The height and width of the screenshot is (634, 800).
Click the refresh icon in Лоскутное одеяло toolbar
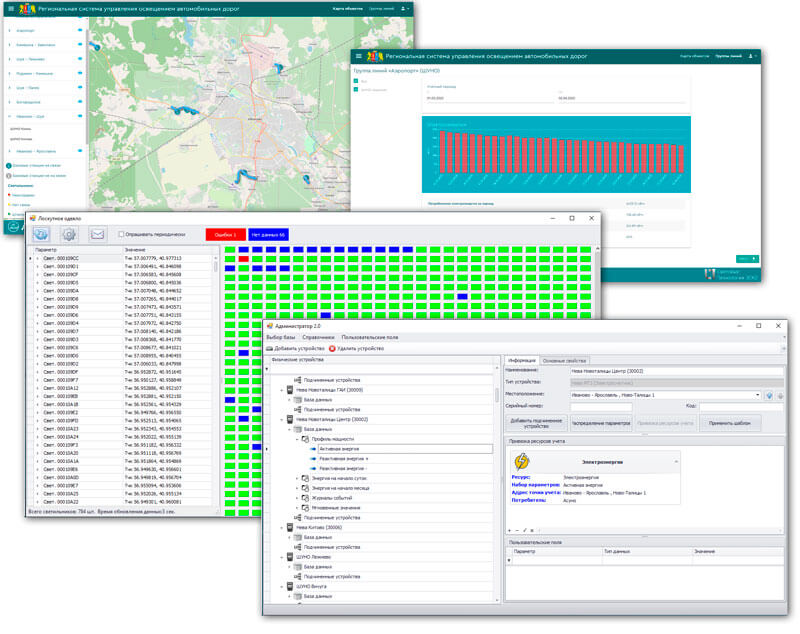pos(41,234)
